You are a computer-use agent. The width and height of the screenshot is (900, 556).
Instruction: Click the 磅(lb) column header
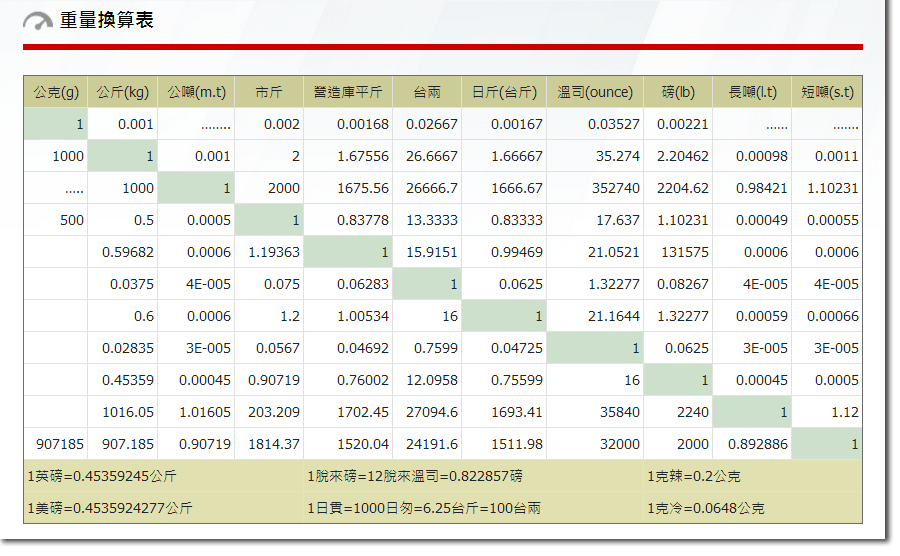(x=678, y=92)
